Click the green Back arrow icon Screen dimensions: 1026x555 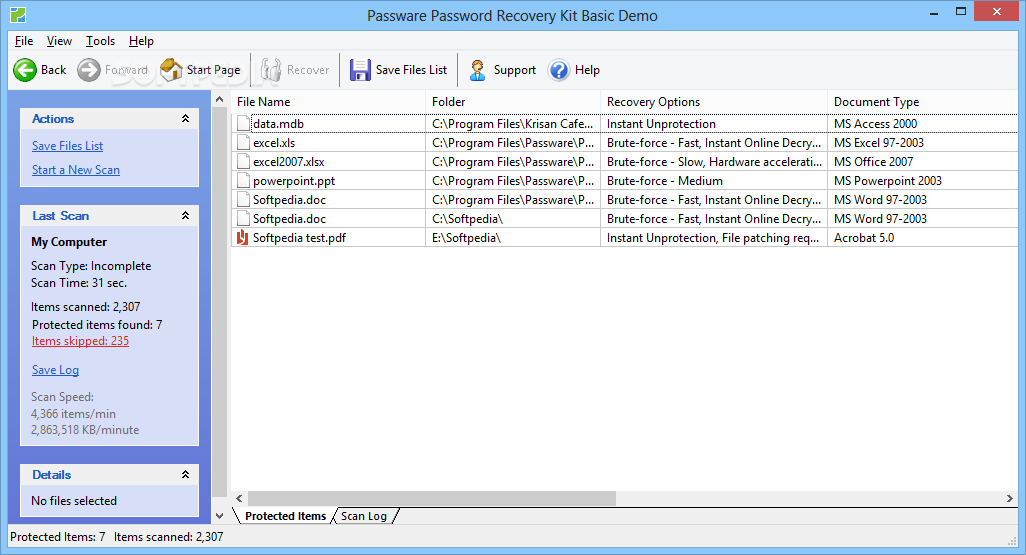point(26,70)
